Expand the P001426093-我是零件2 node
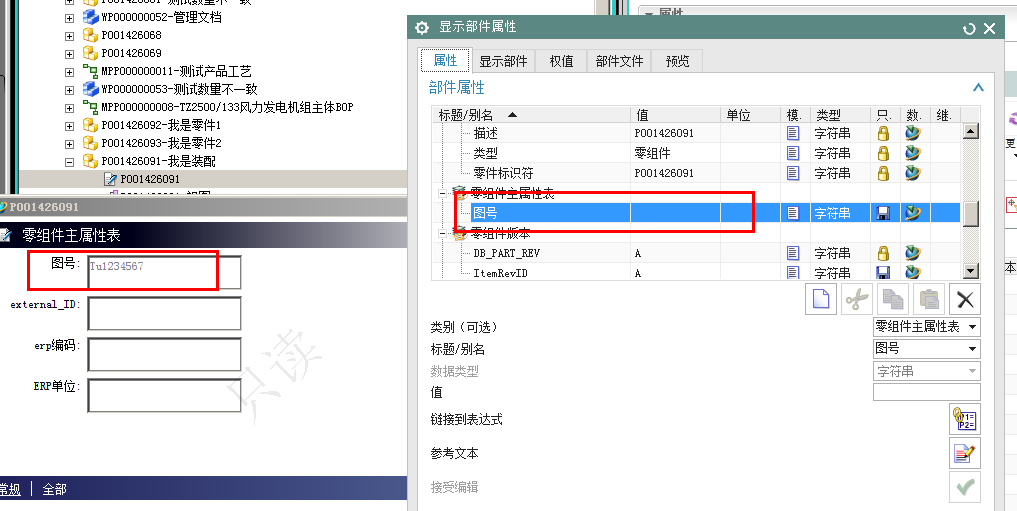 tap(69, 145)
